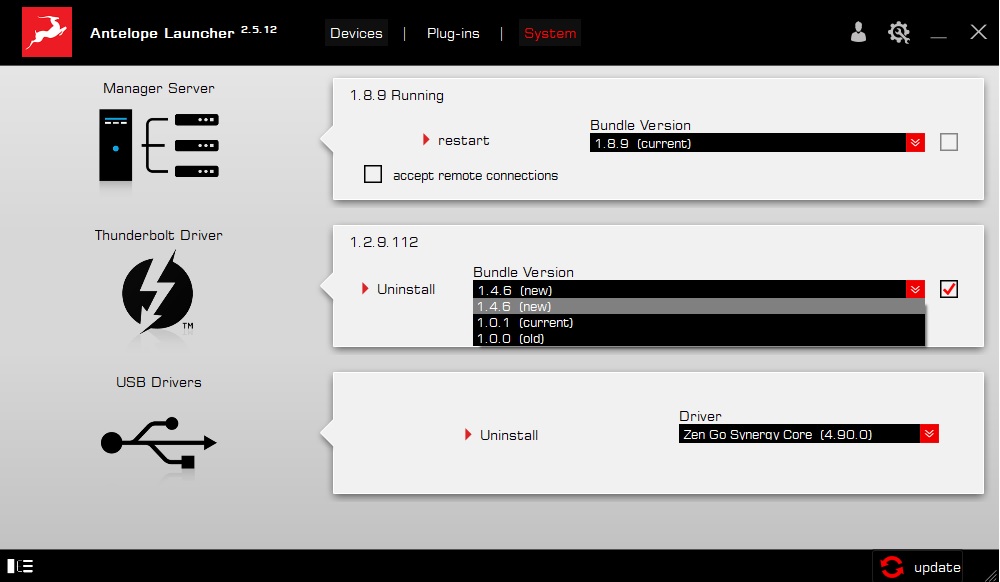Click the Thunderbolt Driver heading
The height and width of the screenshot is (582, 1000).
click(159, 235)
